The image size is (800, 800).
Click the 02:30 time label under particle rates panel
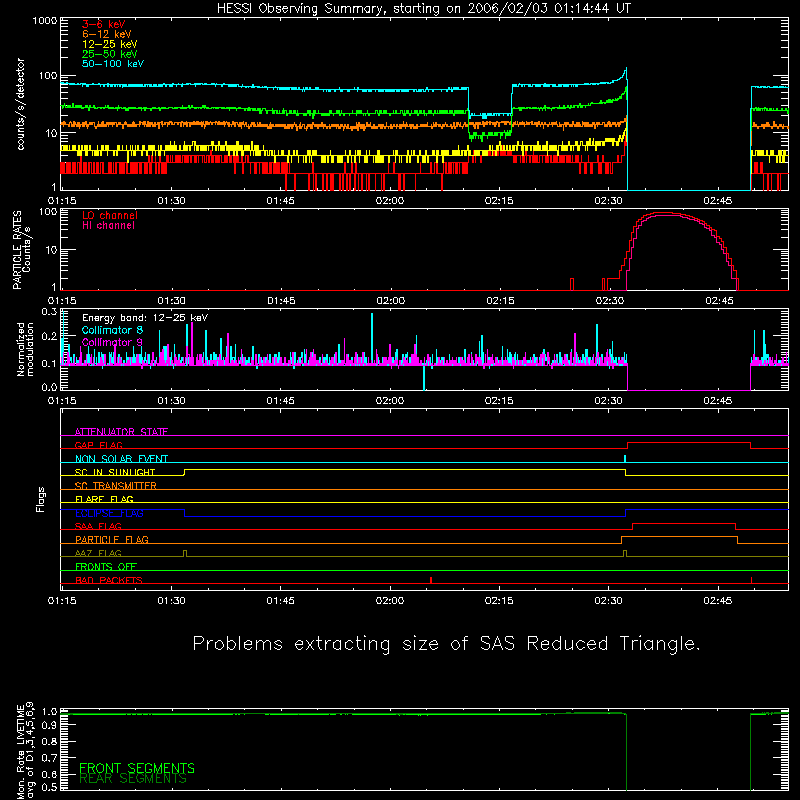point(610,301)
